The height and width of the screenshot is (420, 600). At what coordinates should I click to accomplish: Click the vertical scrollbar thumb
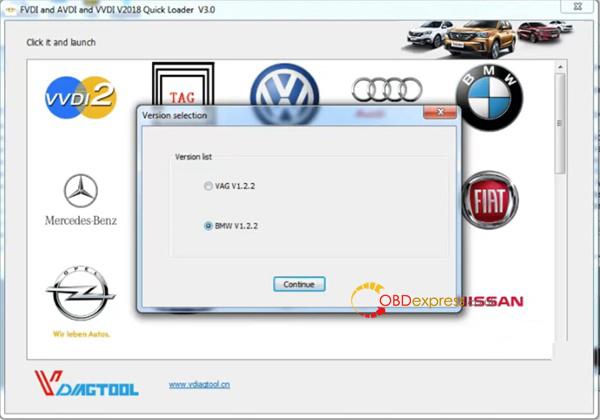560,123
